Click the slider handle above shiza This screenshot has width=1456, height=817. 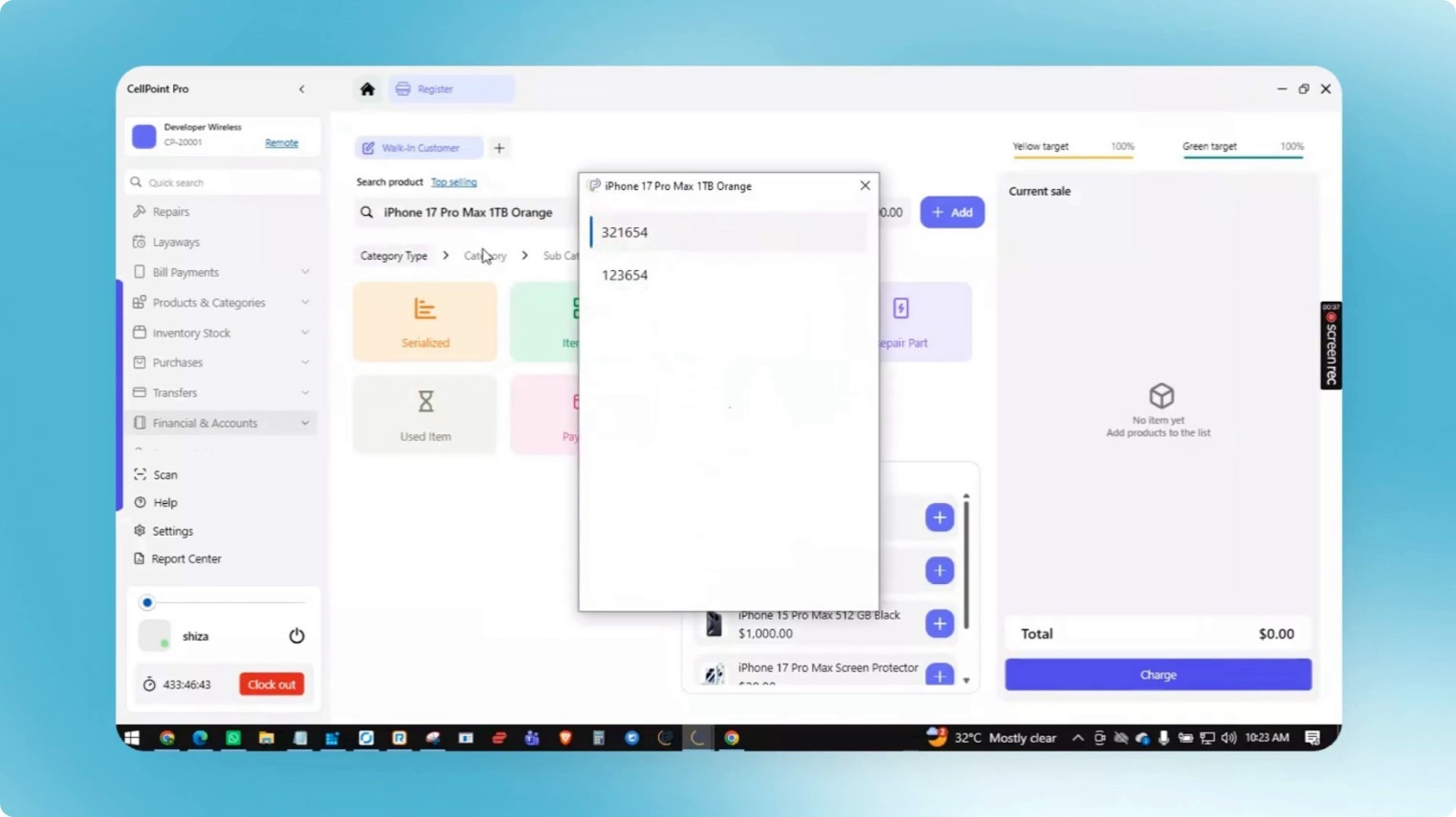click(x=147, y=603)
